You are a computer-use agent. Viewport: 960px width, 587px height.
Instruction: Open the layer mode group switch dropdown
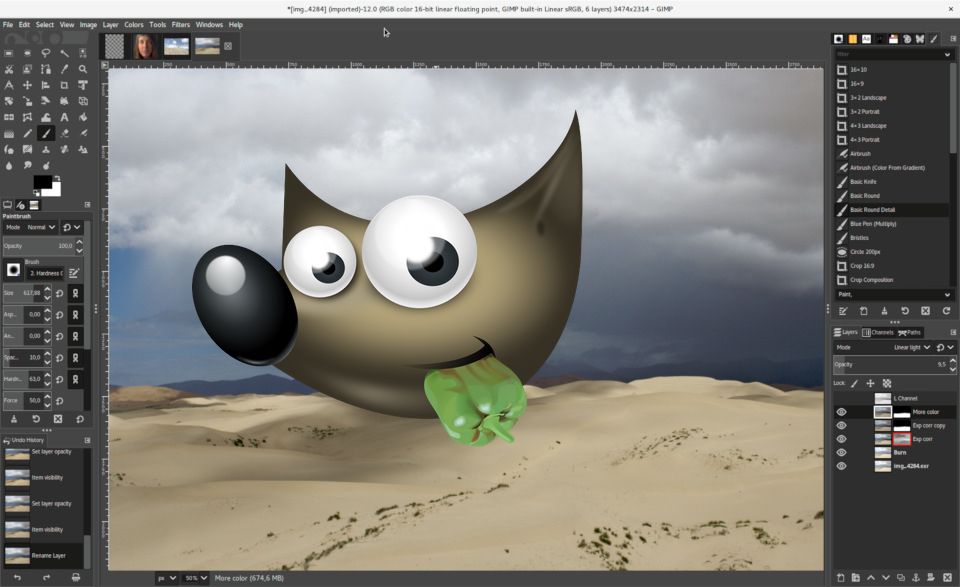point(945,347)
